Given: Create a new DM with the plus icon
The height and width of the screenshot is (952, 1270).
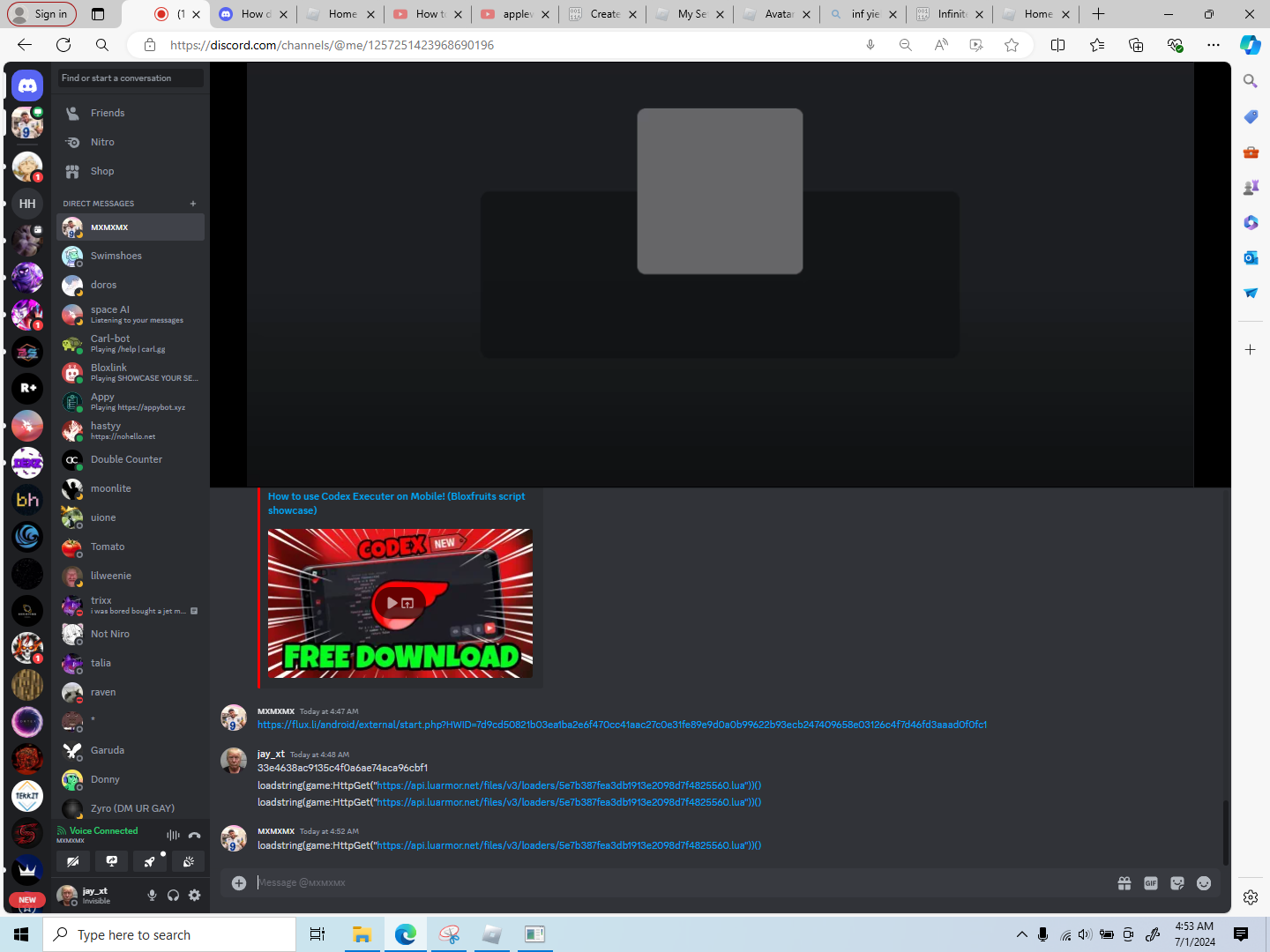Looking at the screenshot, I should (193, 204).
